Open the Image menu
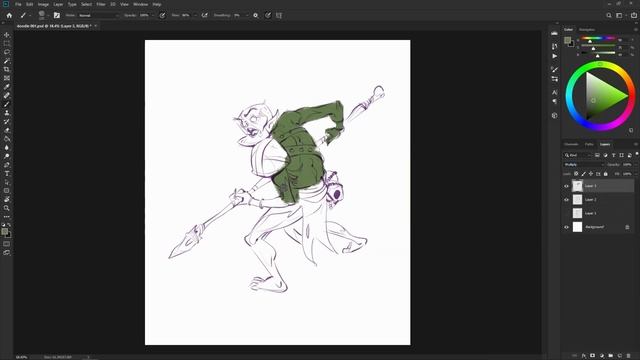The image size is (640, 360). 43,4
